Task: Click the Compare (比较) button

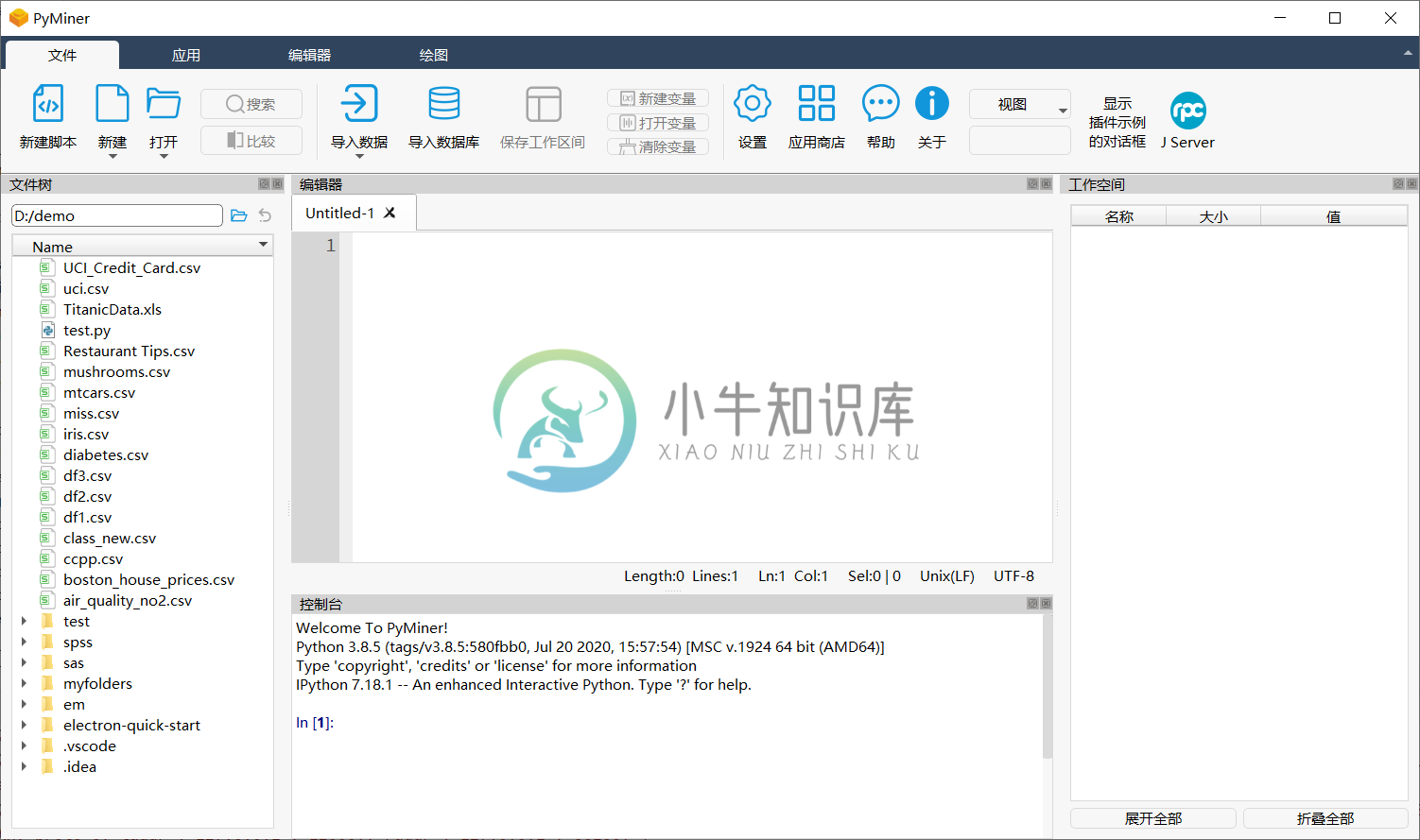Action: [x=251, y=141]
